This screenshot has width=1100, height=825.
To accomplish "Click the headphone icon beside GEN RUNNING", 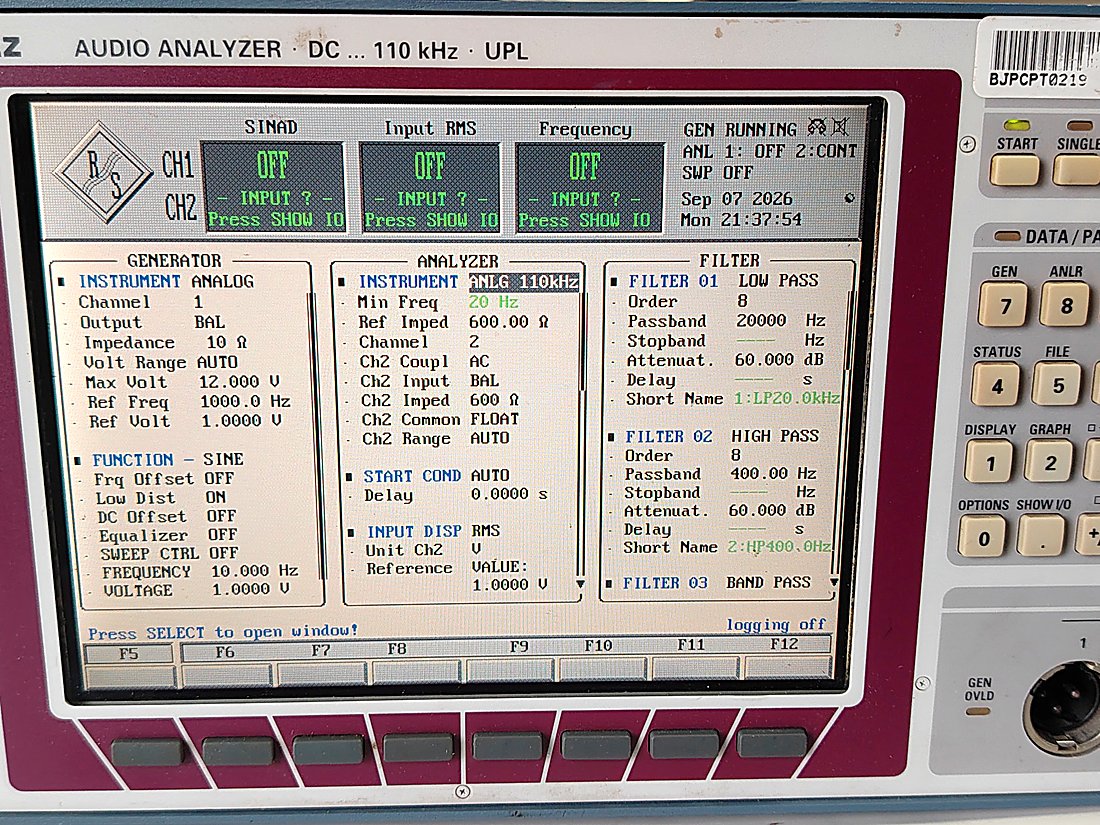I will 817,127.
